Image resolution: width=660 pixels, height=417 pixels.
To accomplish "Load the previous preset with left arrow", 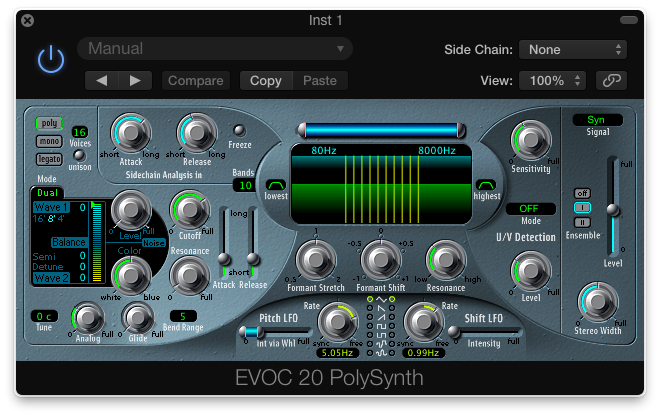I will 101,80.
